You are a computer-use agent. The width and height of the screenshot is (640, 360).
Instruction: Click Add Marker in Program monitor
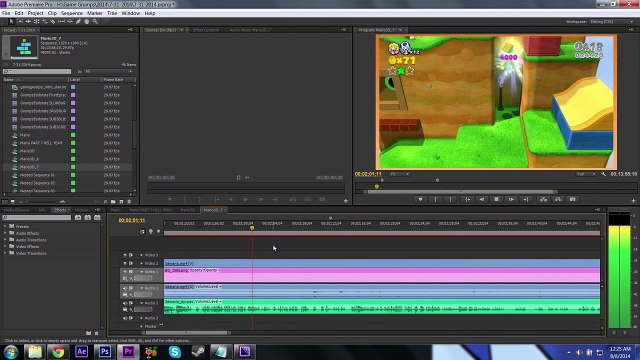pyautogui.click(x=420, y=199)
